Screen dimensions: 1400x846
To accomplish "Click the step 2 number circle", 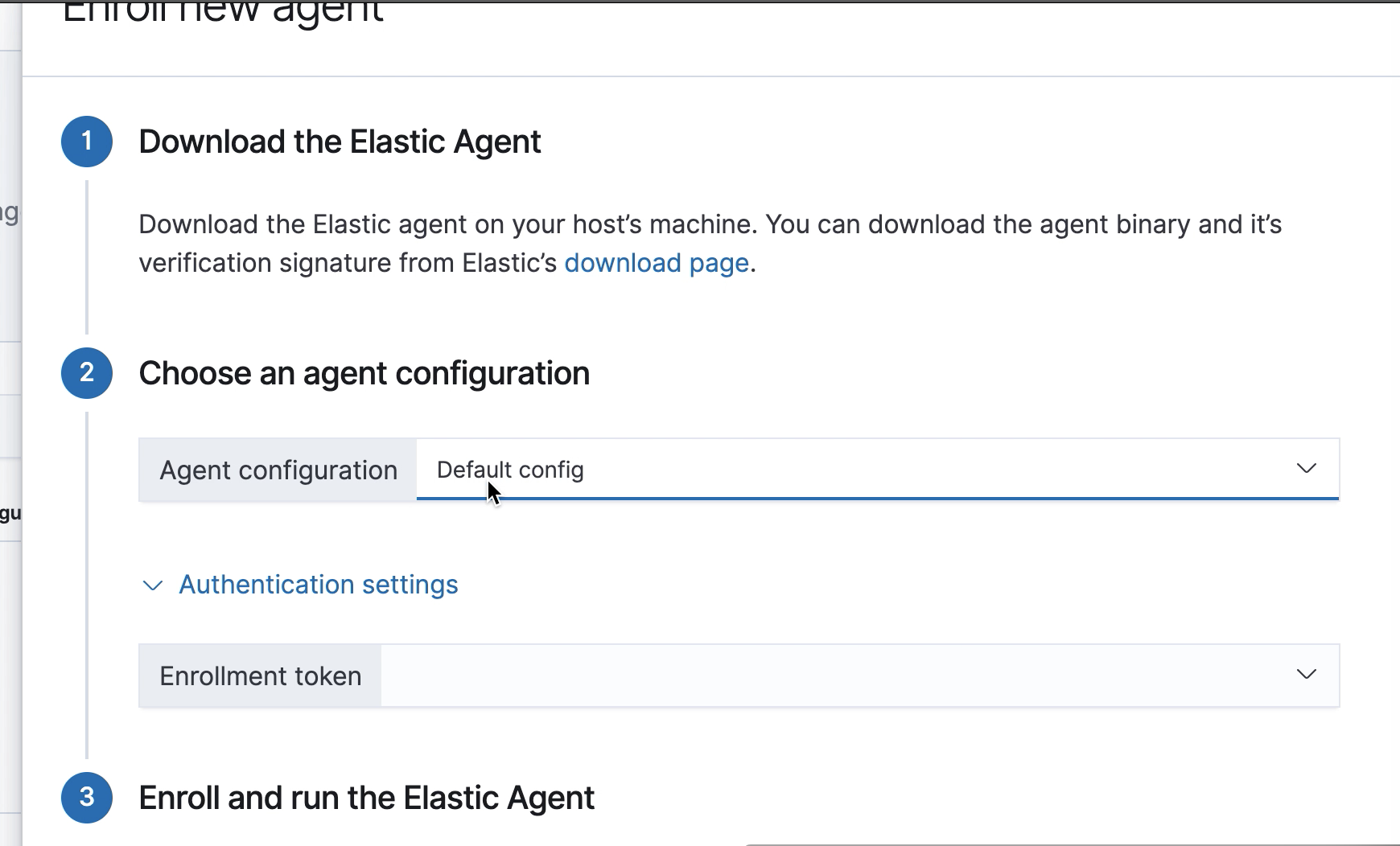I will click(87, 373).
